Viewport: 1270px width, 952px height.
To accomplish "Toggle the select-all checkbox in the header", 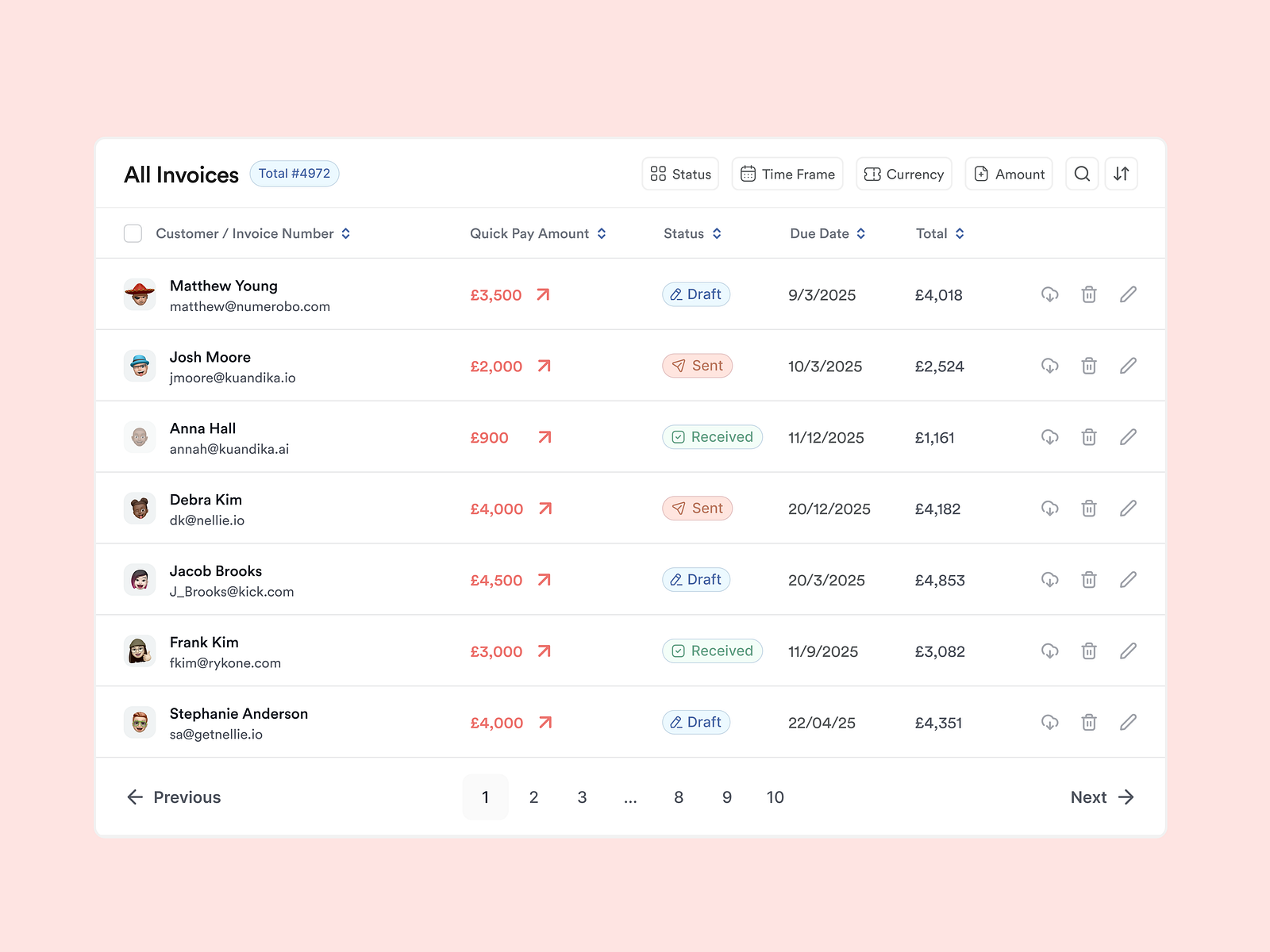I will [133, 233].
